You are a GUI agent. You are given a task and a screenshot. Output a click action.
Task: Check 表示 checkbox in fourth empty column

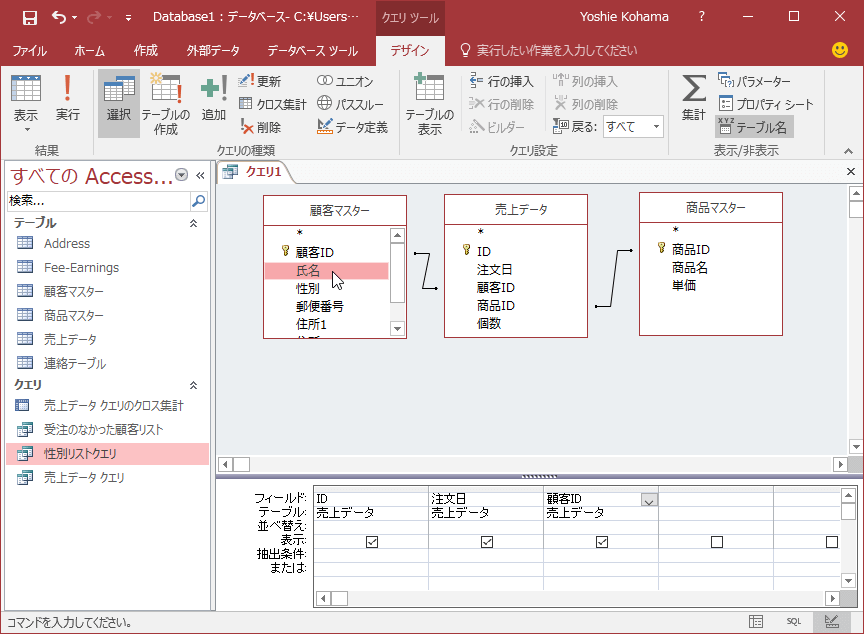[x=717, y=542]
